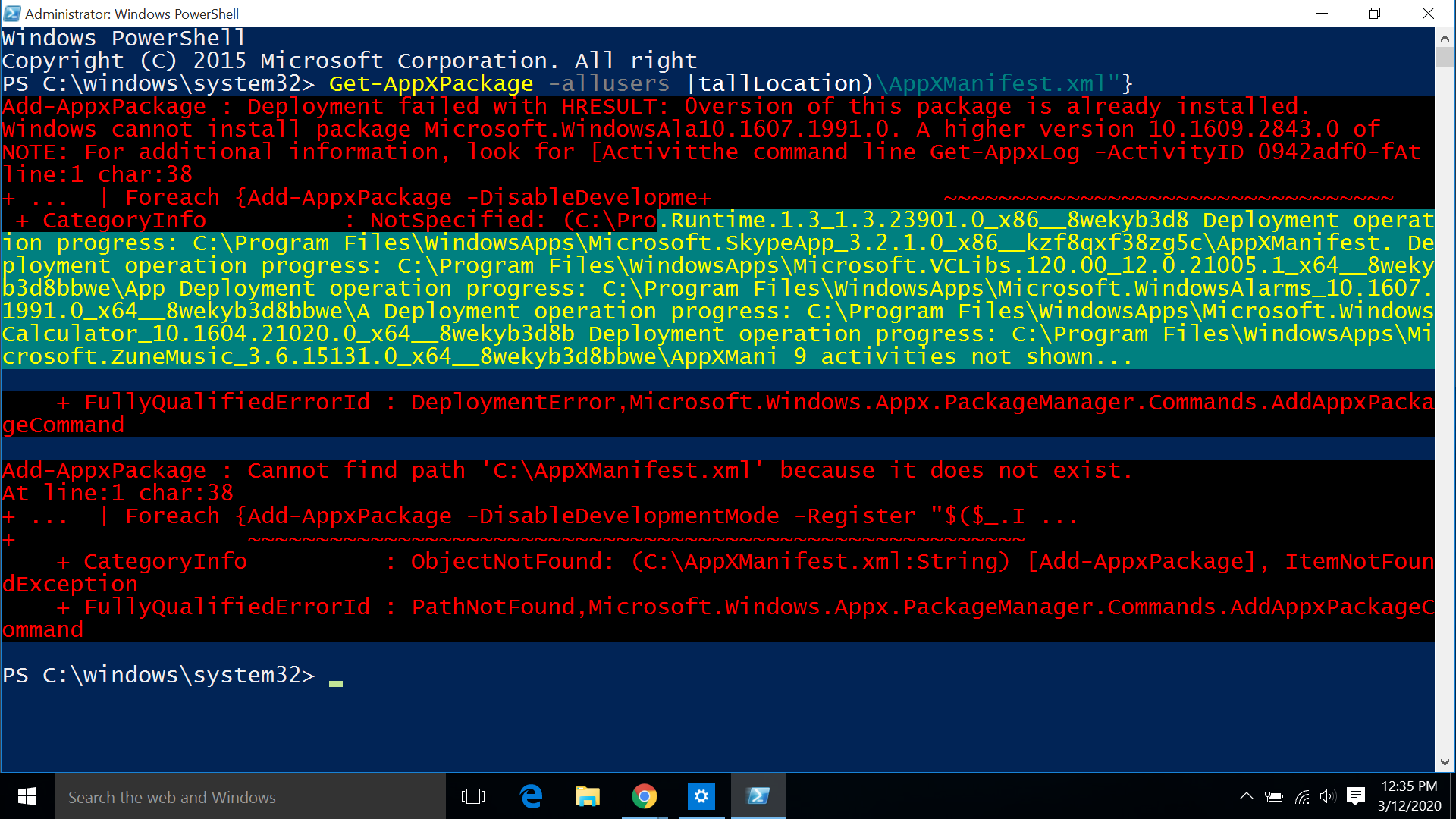The width and height of the screenshot is (1456, 819).
Task: Open File Explorer from taskbar
Action: [x=587, y=796]
